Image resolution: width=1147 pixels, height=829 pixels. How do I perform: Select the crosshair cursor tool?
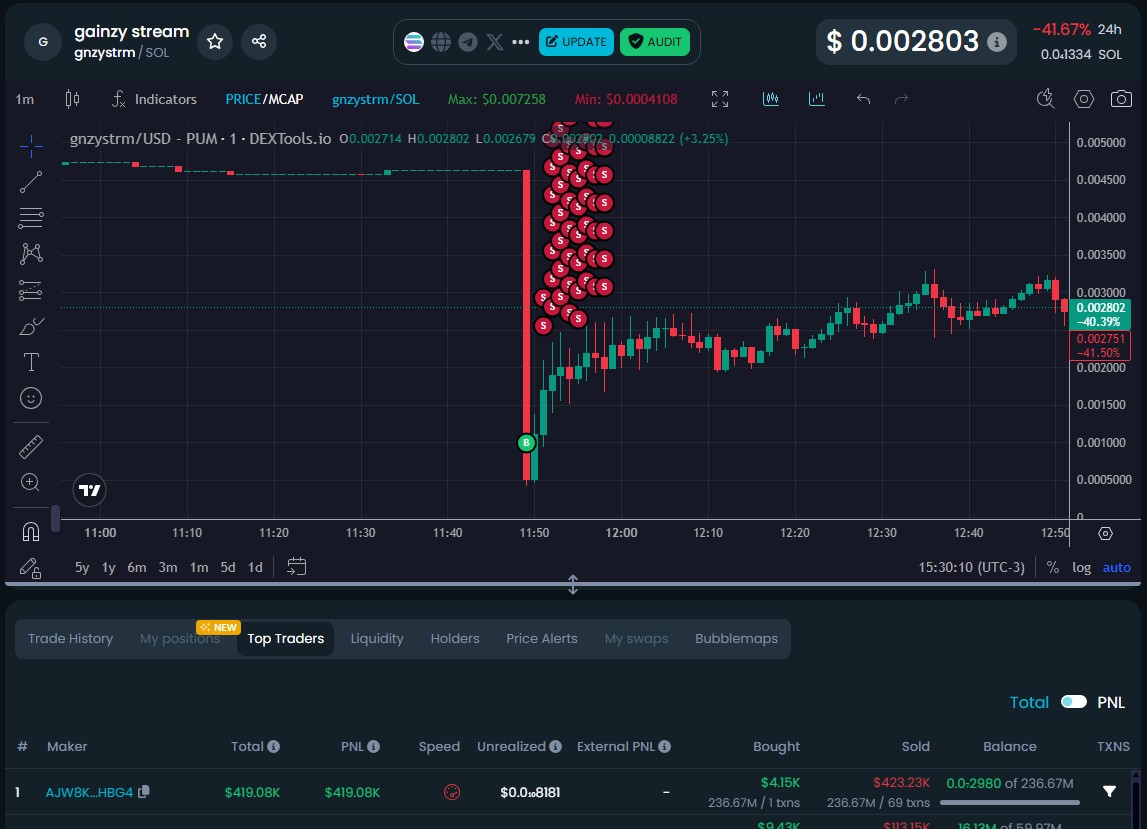tap(31, 146)
